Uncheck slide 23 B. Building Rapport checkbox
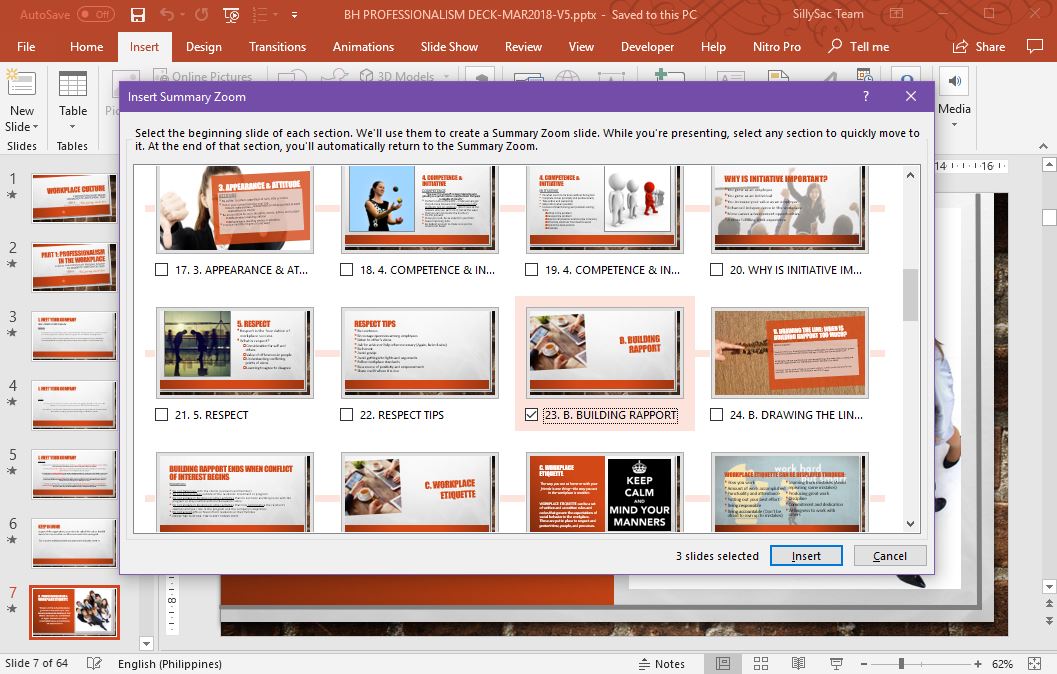Image resolution: width=1057 pixels, height=674 pixels. coord(532,415)
